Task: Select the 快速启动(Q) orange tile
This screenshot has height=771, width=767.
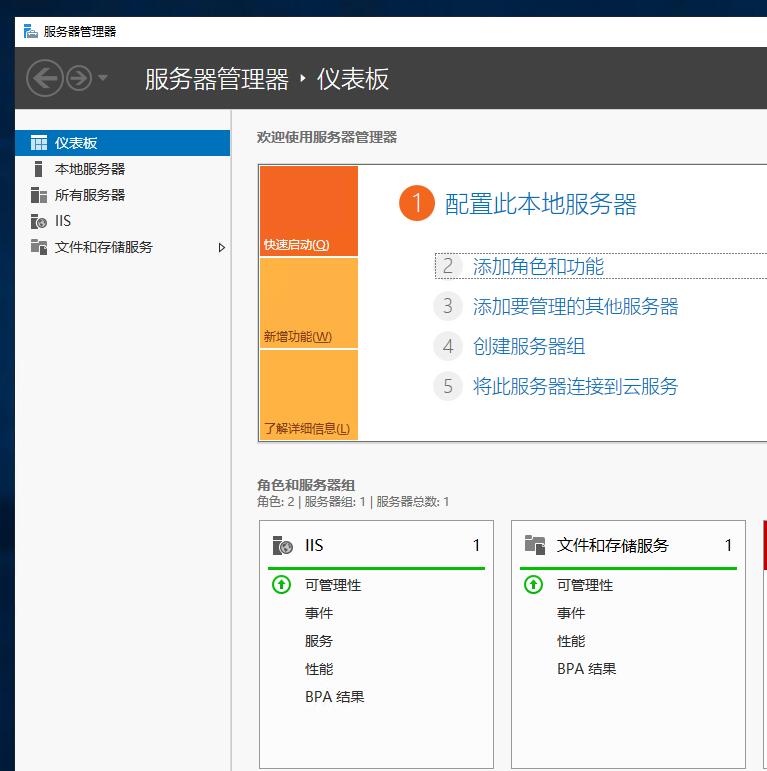Action: click(x=309, y=211)
